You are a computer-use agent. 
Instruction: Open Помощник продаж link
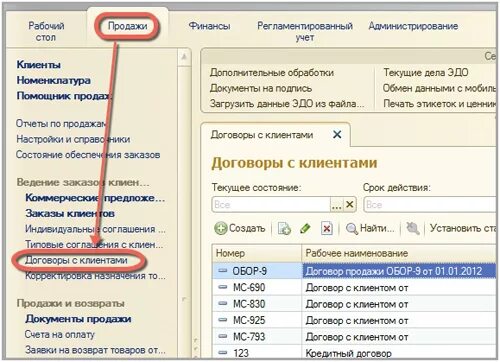pyautogui.click(x=64, y=96)
